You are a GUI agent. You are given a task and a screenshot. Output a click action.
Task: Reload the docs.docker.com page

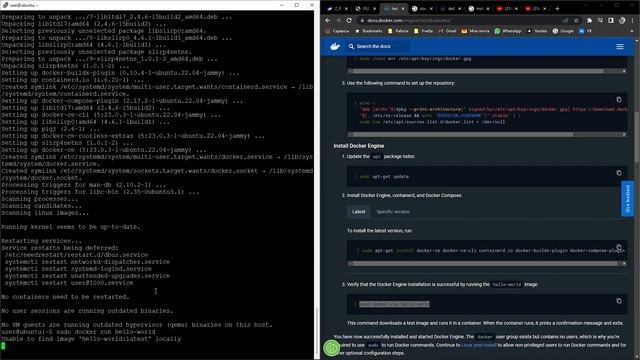349,20
